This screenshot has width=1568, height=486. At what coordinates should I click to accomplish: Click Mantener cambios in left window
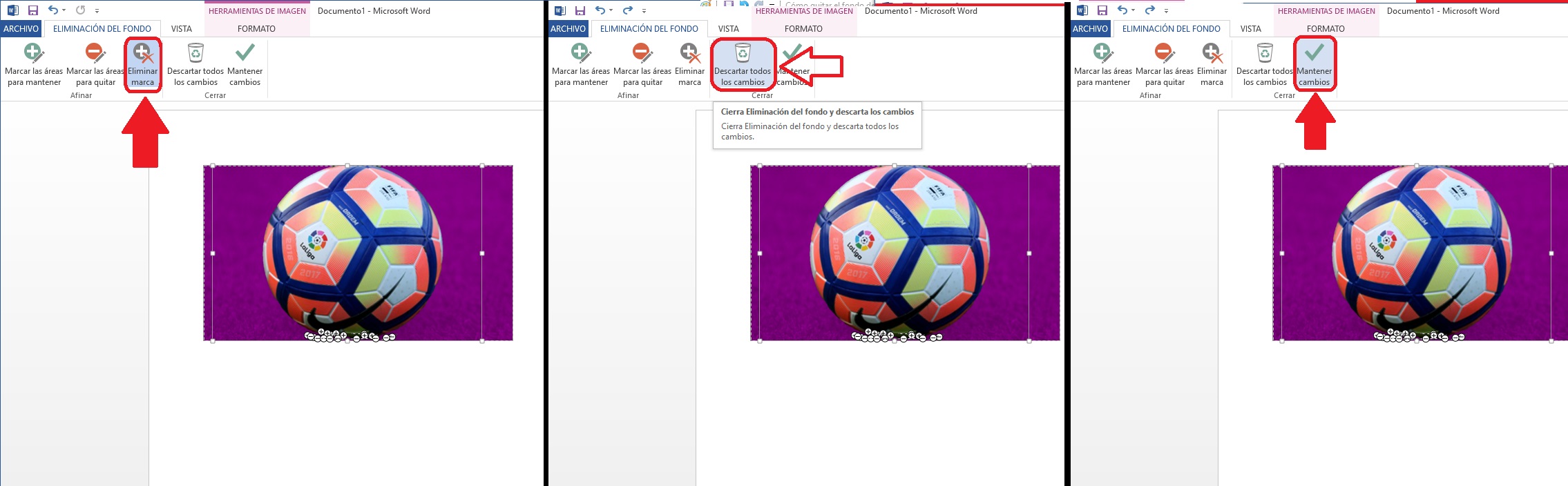[x=245, y=65]
